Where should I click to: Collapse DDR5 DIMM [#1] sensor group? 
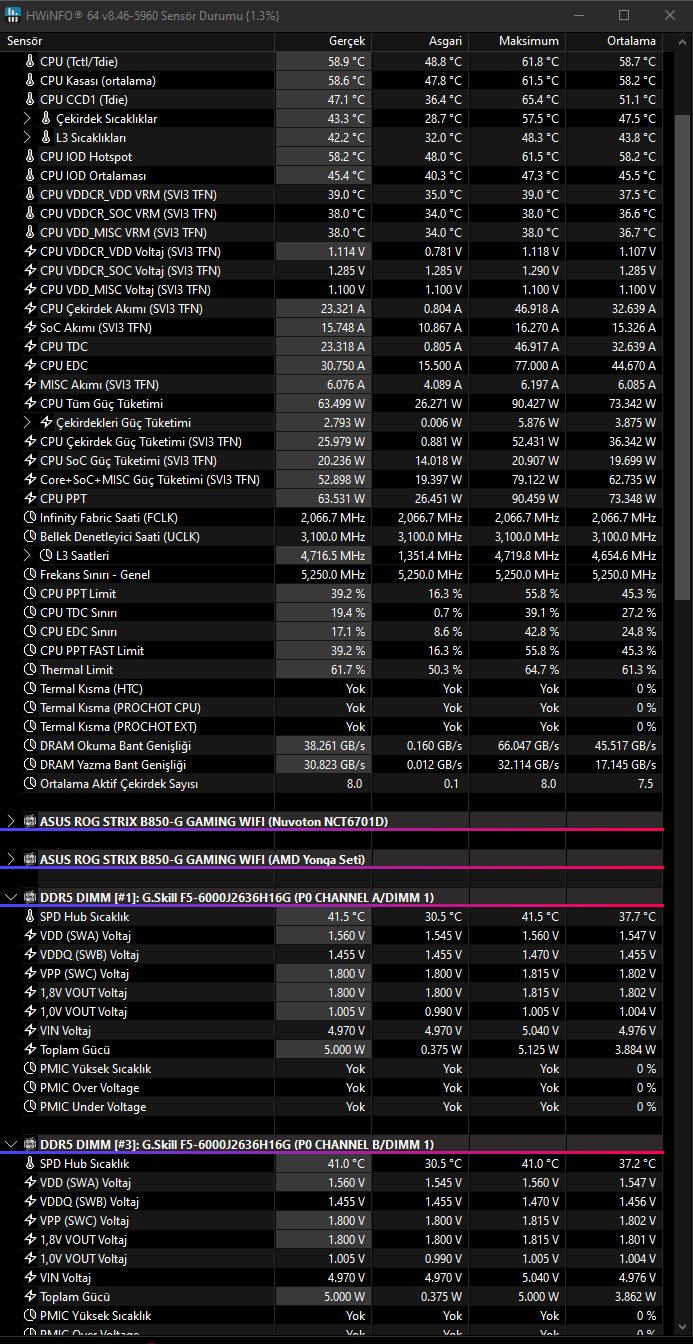12,897
